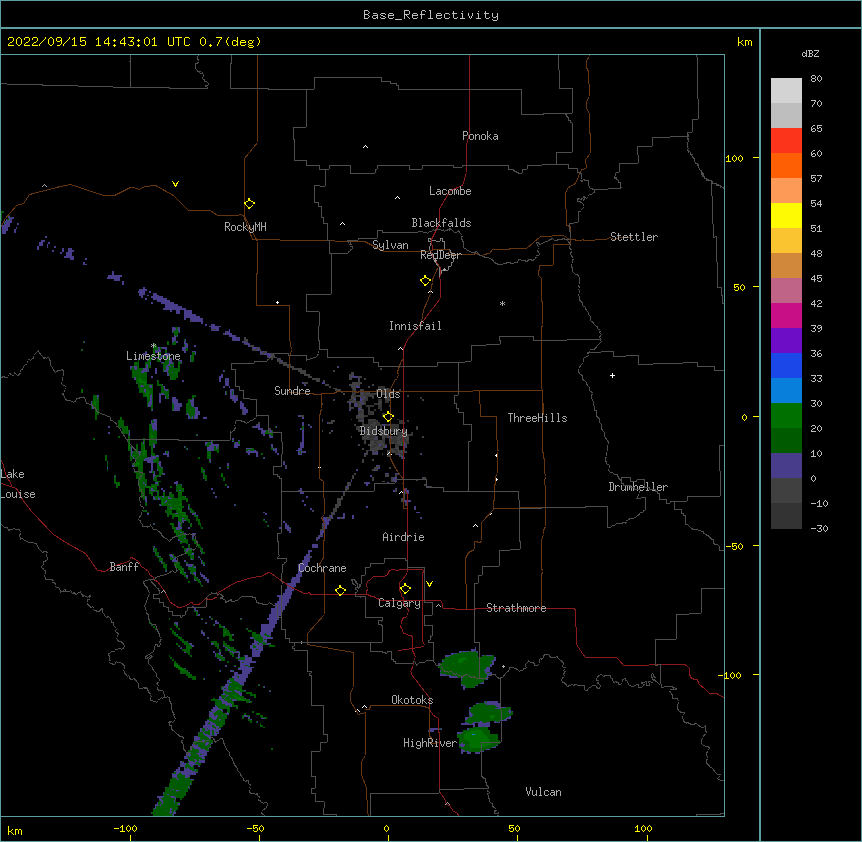This screenshot has width=862, height=842.
Task: Click the Lake Louise label
Action: point(18,484)
